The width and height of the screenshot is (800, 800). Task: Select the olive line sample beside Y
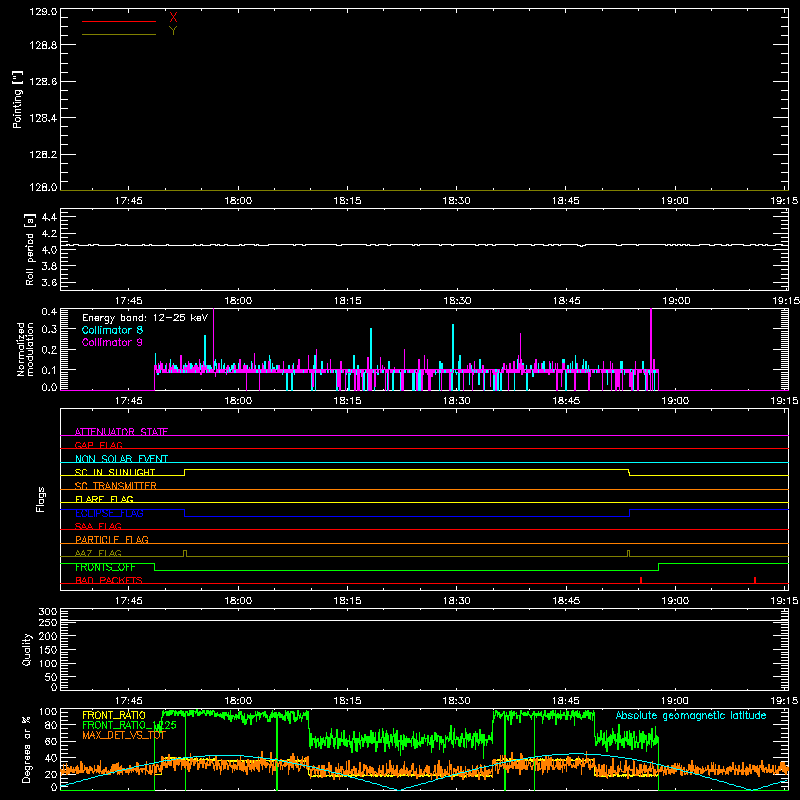pos(119,34)
